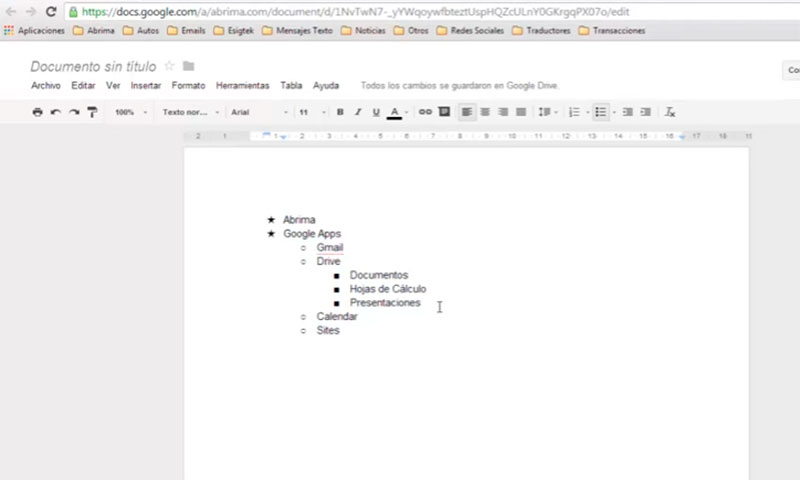800x480 pixels.
Task: Align text to the left
Action: tap(466, 112)
